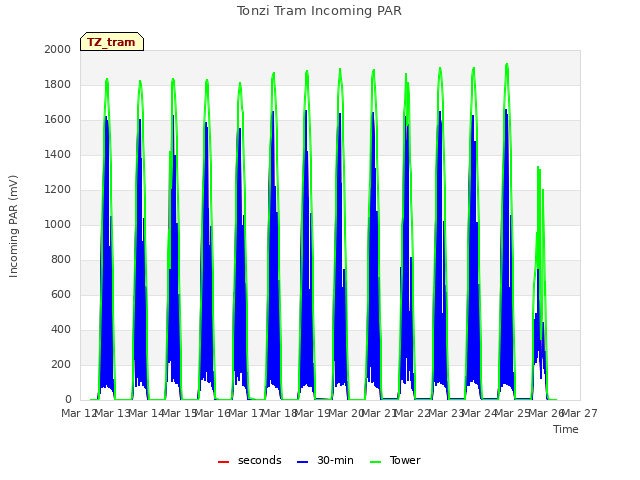Click the red seconds legend swatch
Screen dimensions: 640x480
[x=224, y=462]
